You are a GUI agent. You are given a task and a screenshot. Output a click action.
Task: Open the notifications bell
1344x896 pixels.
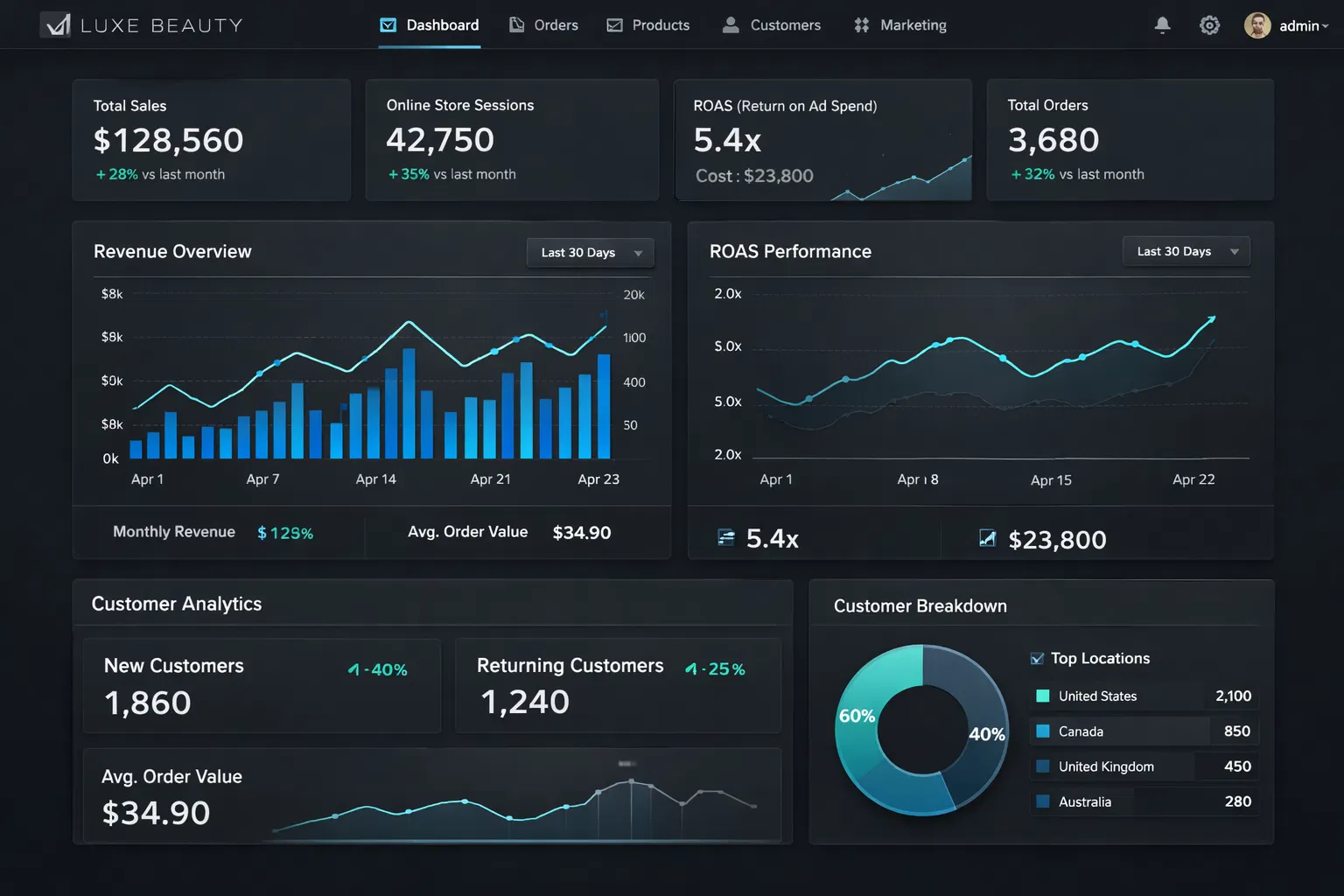[1162, 25]
